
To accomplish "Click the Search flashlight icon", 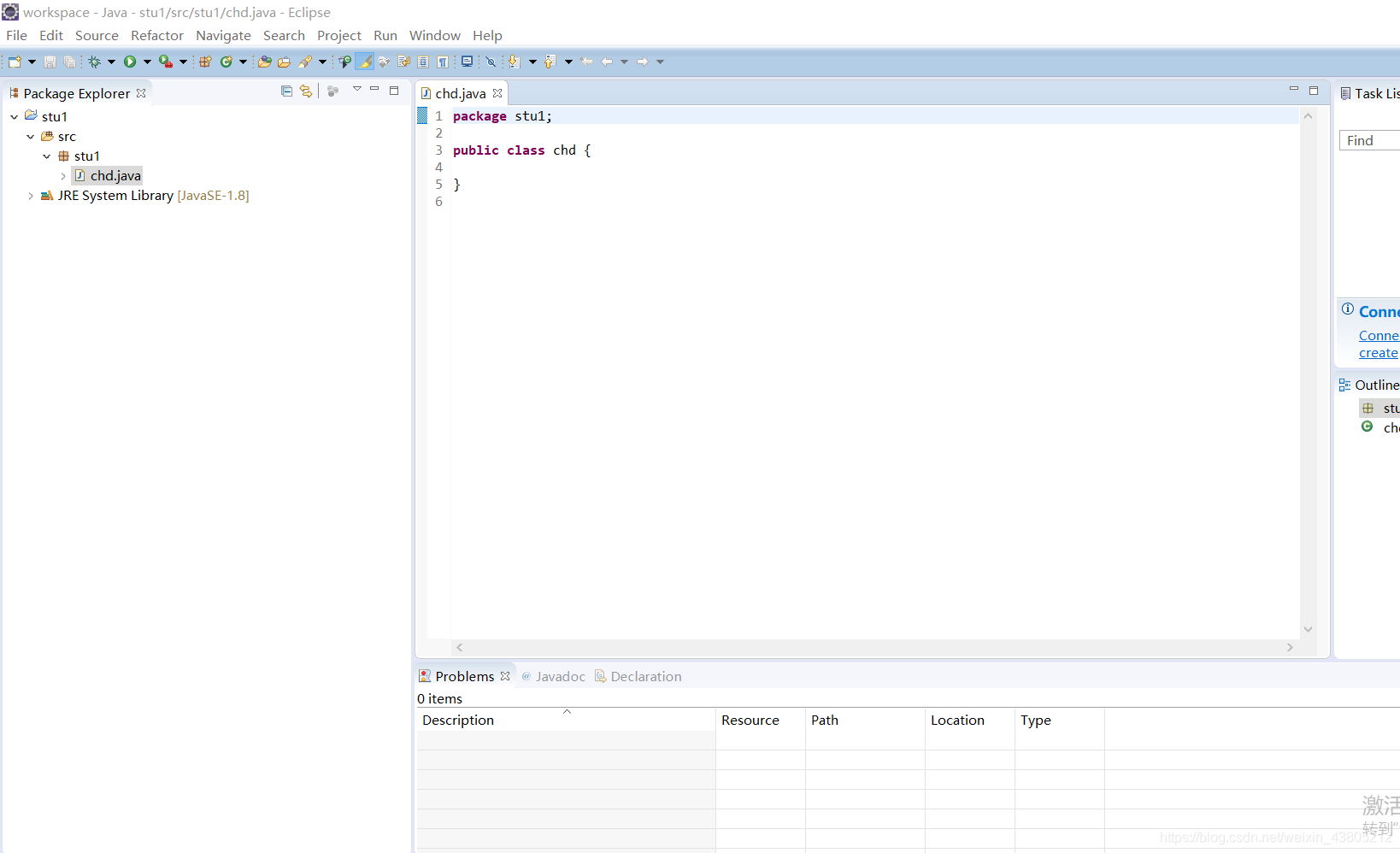I will point(305,62).
